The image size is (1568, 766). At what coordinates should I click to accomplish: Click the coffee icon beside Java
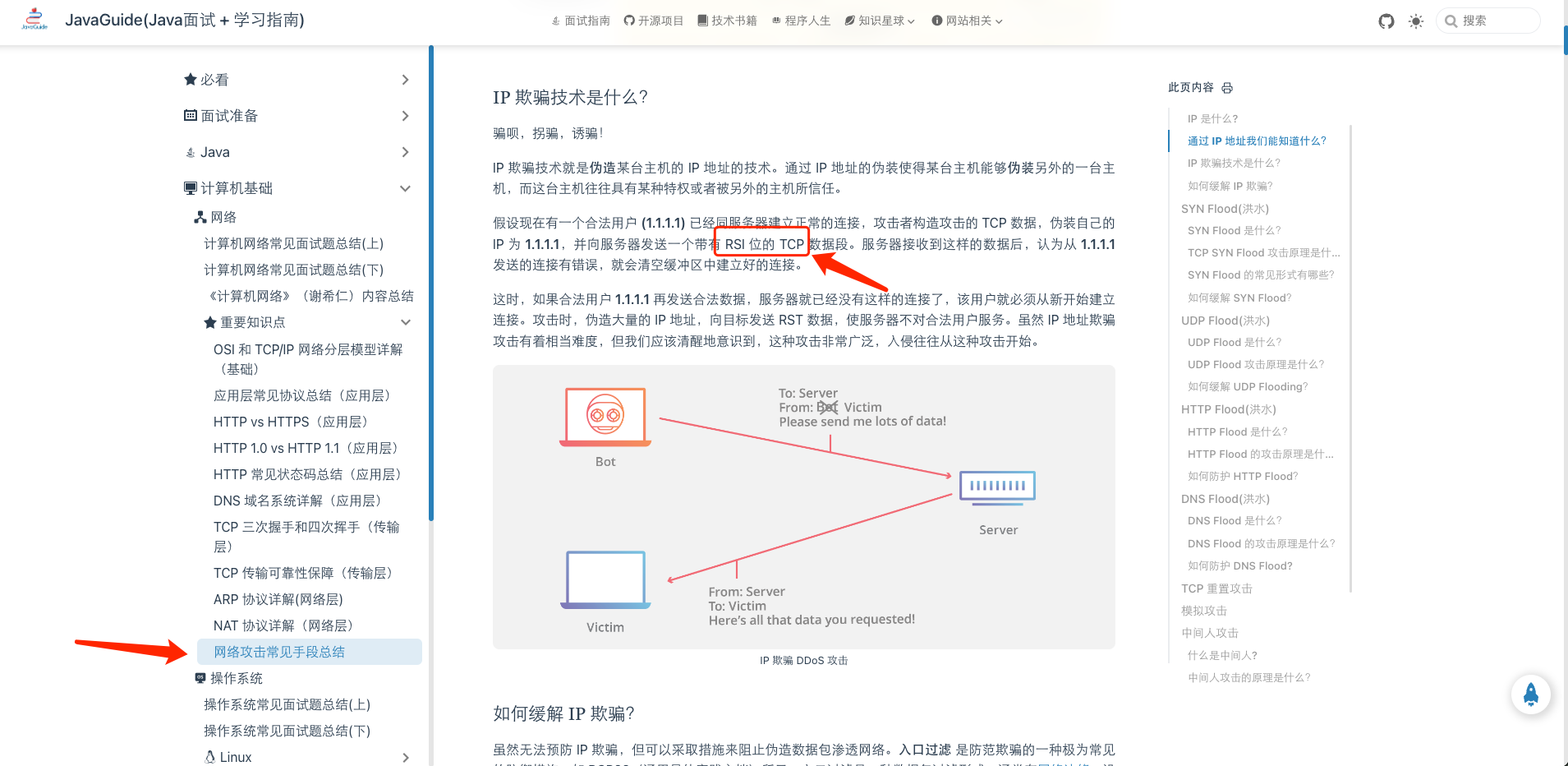click(191, 151)
